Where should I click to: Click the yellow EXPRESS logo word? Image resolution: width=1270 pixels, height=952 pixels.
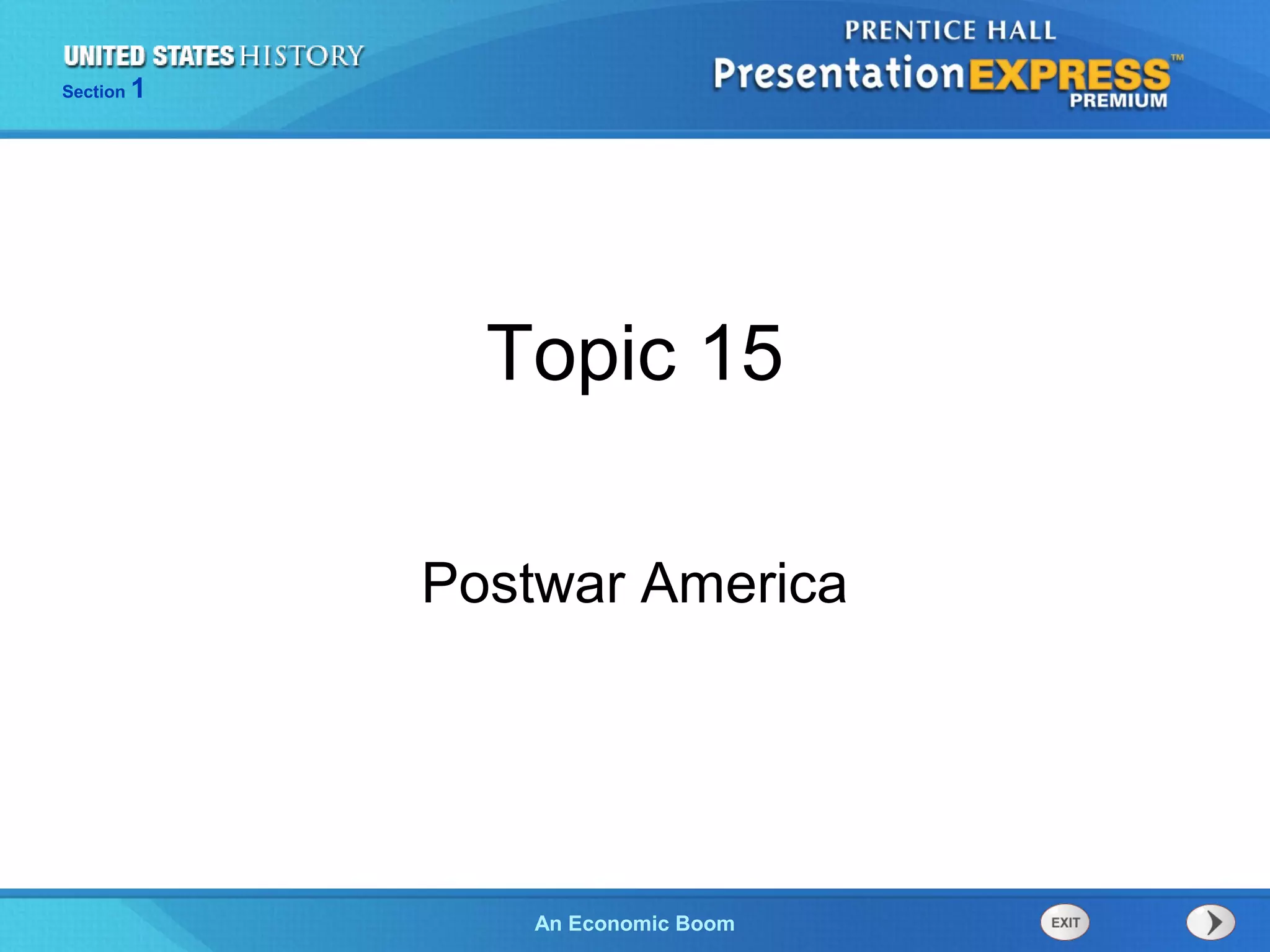pyautogui.click(x=1069, y=75)
